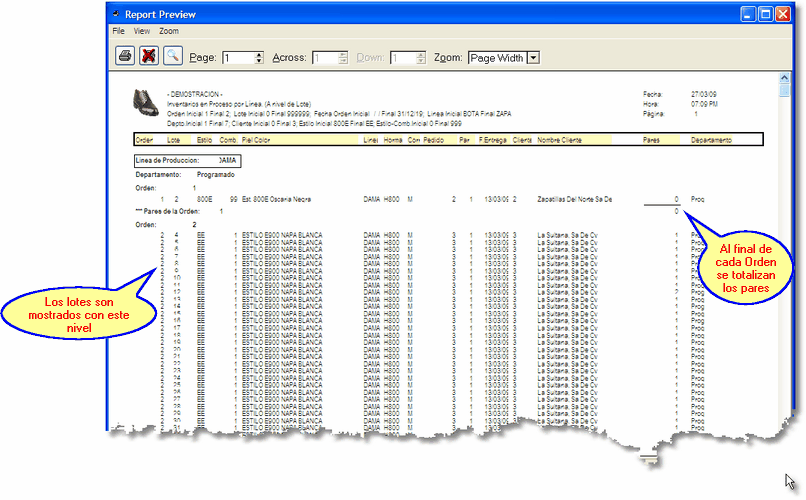Image resolution: width=806 pixels, height=500 pixels.
Task: Click the Page Width zoom combo box
Action: [x=496, y=58]
